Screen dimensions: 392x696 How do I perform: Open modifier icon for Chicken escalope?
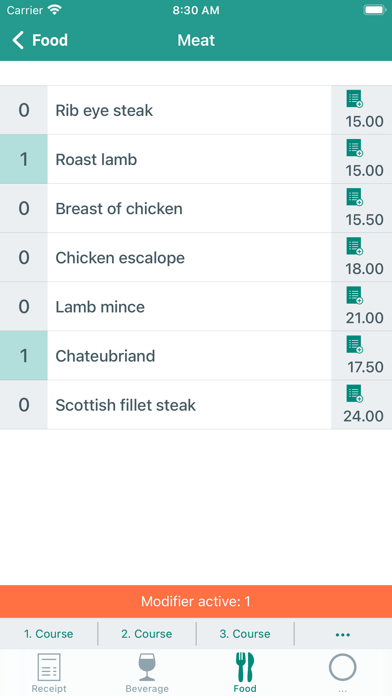(355, 246)
